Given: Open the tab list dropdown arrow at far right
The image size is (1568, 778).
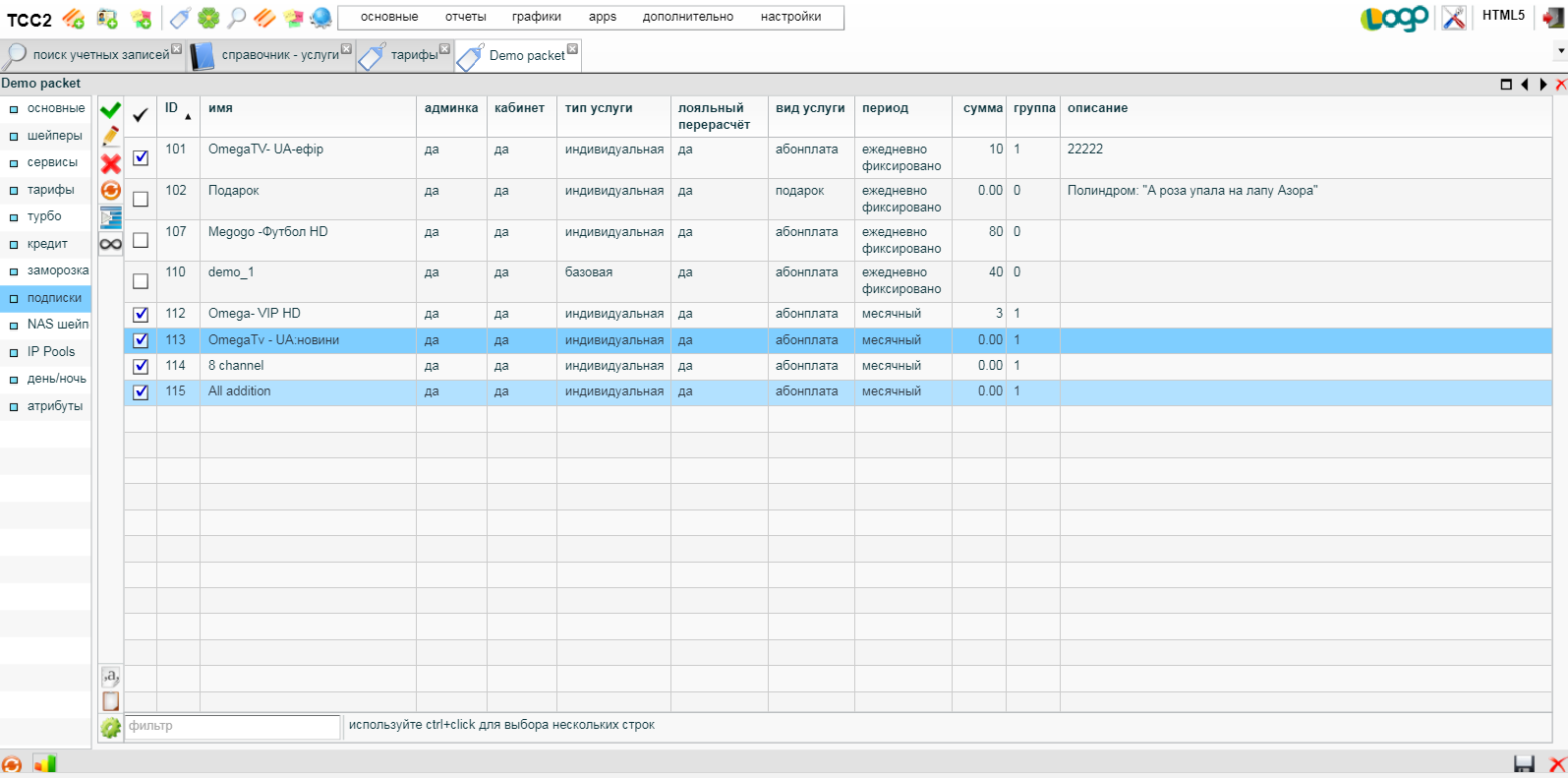Looking at the screenshot, I should click(x=1560, y=50).
